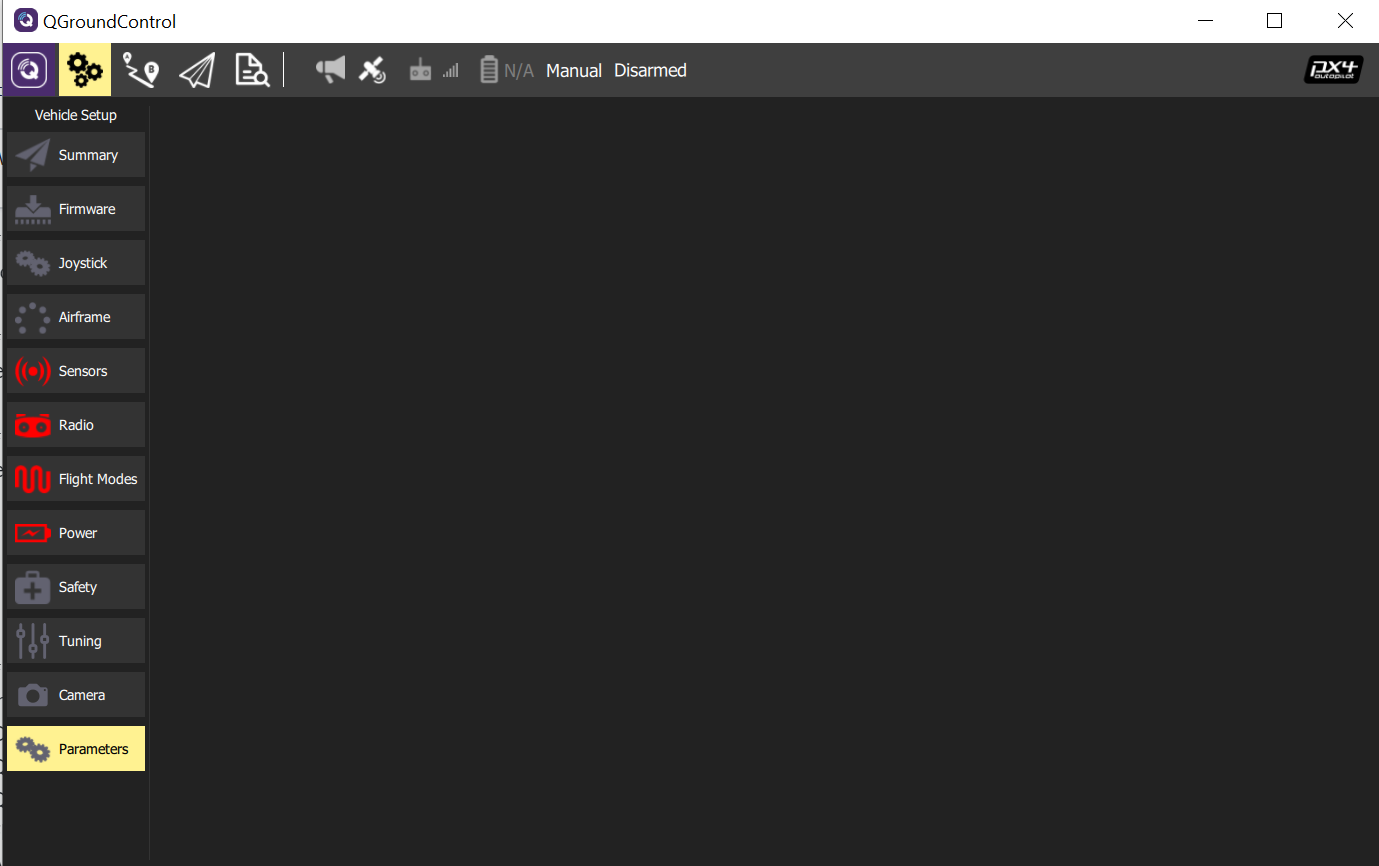
Task: Open the Radio calibration icon
Action: point(75,424)
